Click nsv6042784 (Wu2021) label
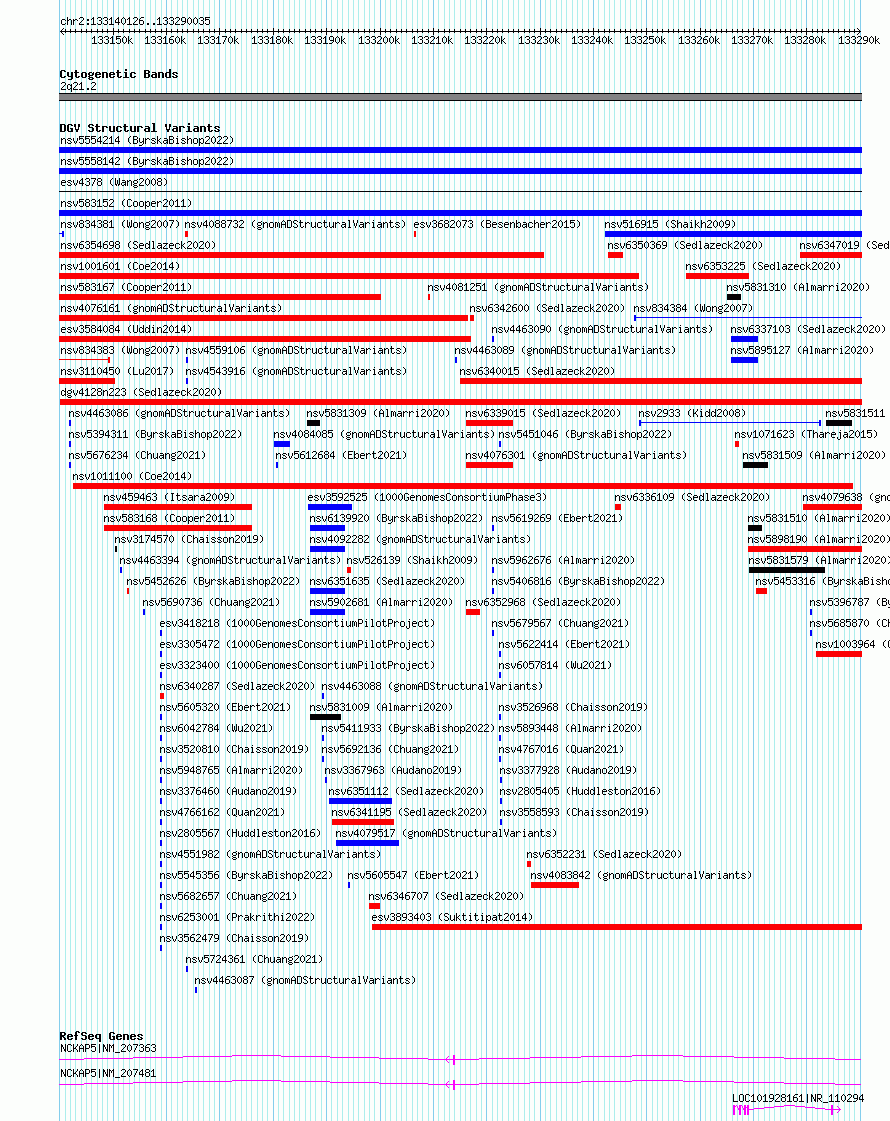The width and height of the screenshot is (890, 1121). coord(217,729)
